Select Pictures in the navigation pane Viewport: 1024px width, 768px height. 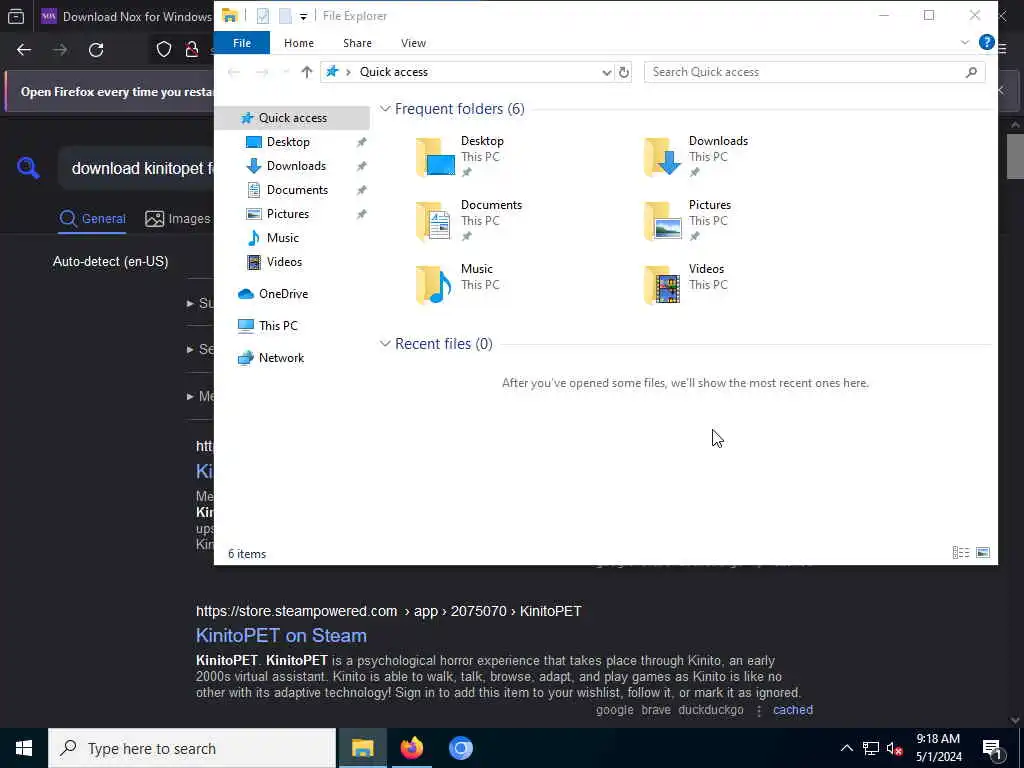[x=287, y=214]
